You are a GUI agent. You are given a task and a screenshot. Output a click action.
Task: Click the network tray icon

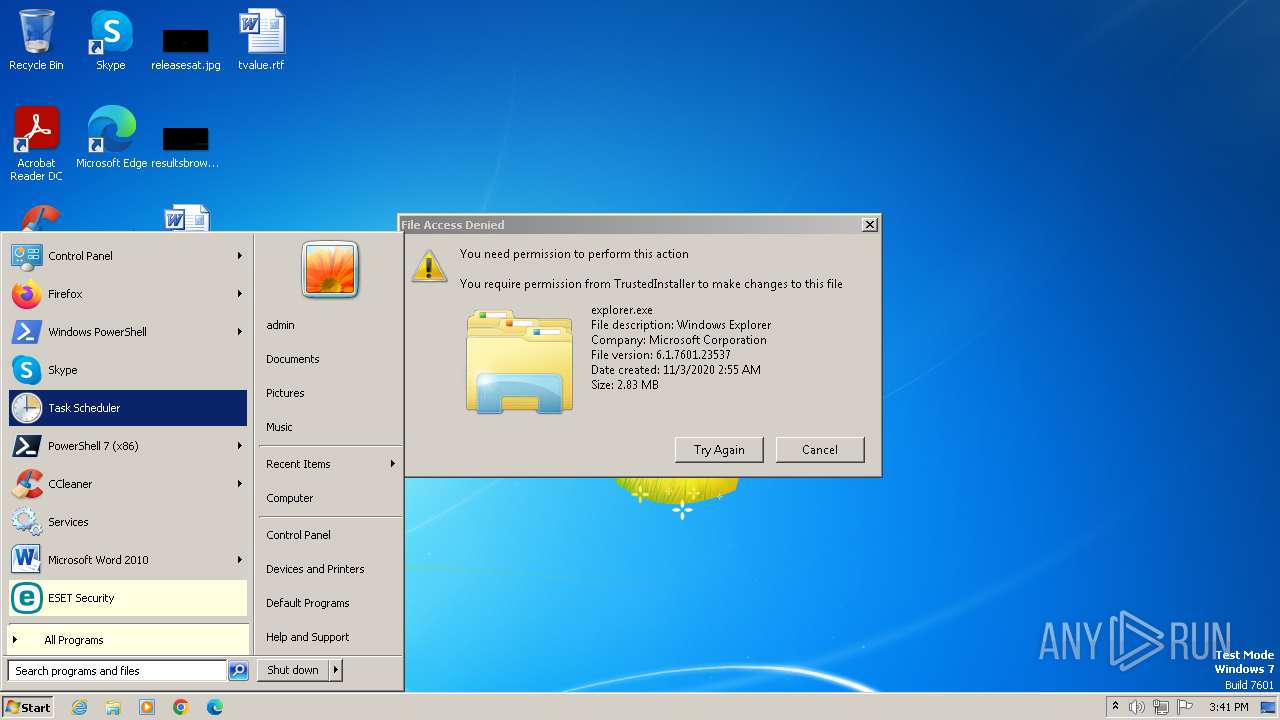coord(1161,707)
